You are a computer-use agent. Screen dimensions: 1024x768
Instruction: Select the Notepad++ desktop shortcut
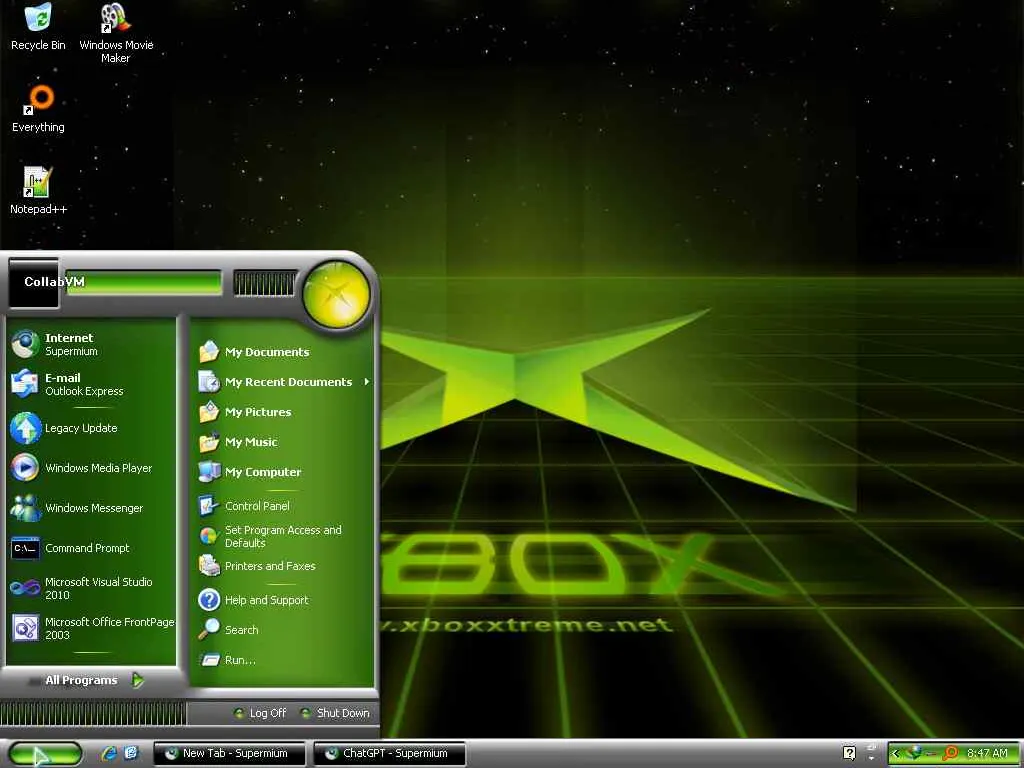click(x=38, y=191)
